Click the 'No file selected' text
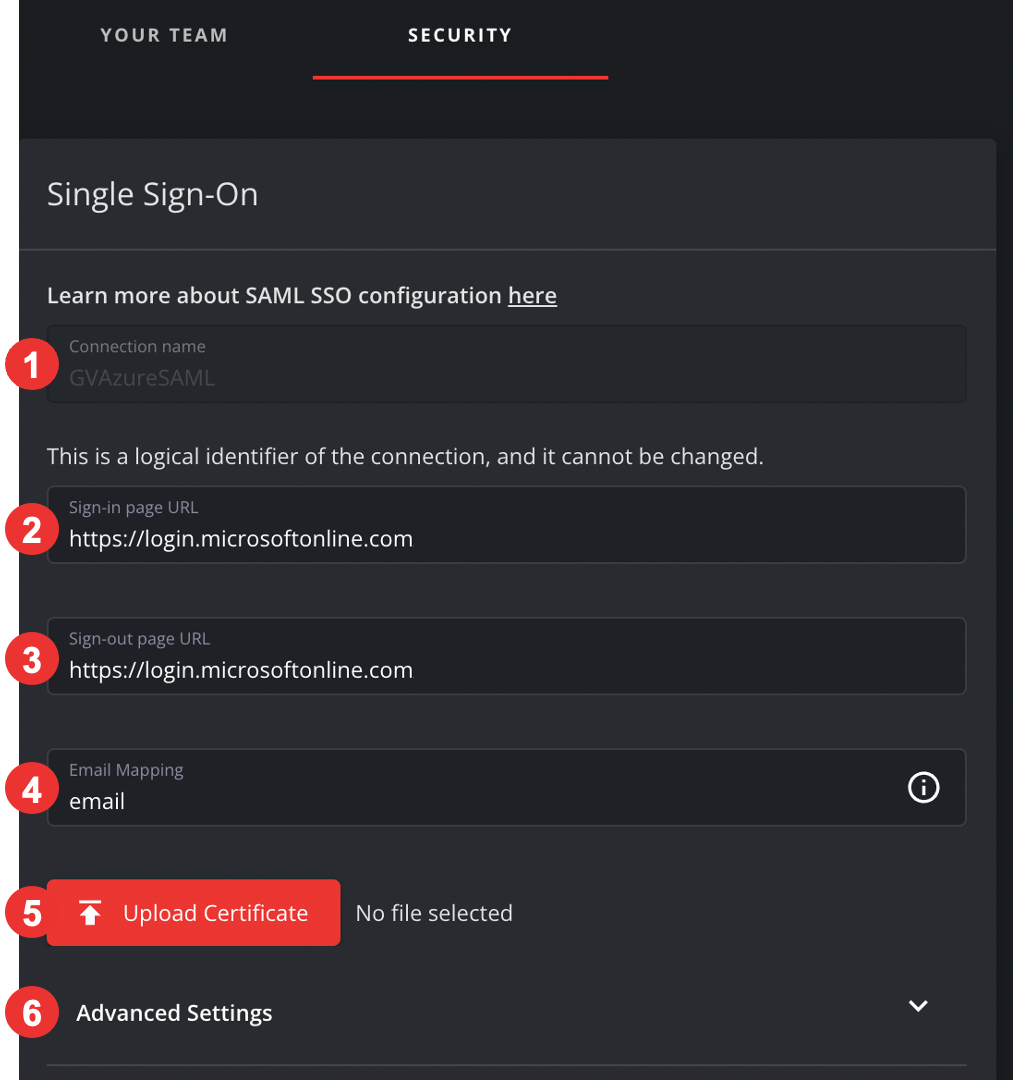Screen dimensions: 1014x1080 pyautogui.click(x=434, y=913)
